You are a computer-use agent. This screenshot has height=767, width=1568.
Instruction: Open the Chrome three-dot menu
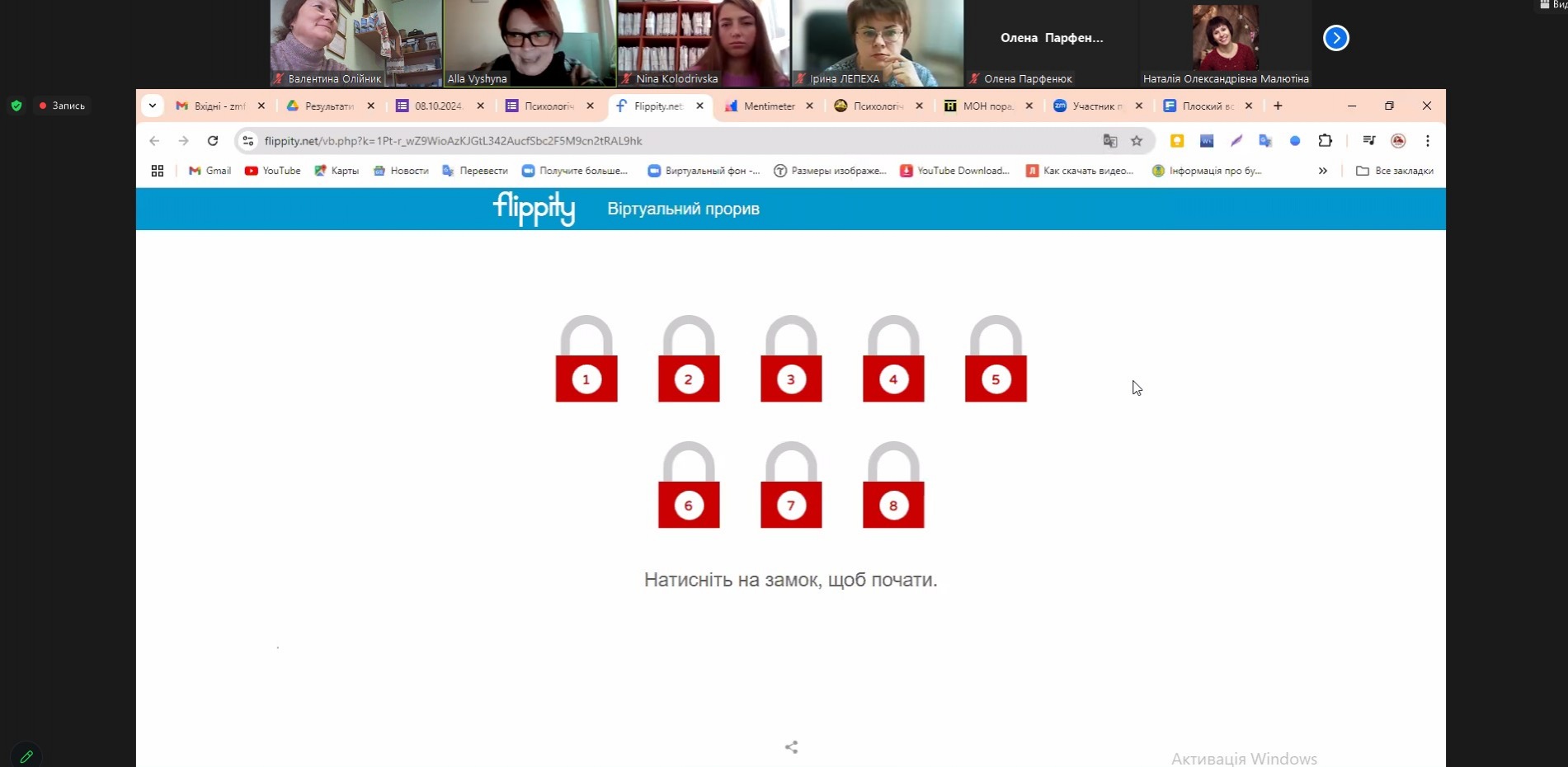point(1428,141)
